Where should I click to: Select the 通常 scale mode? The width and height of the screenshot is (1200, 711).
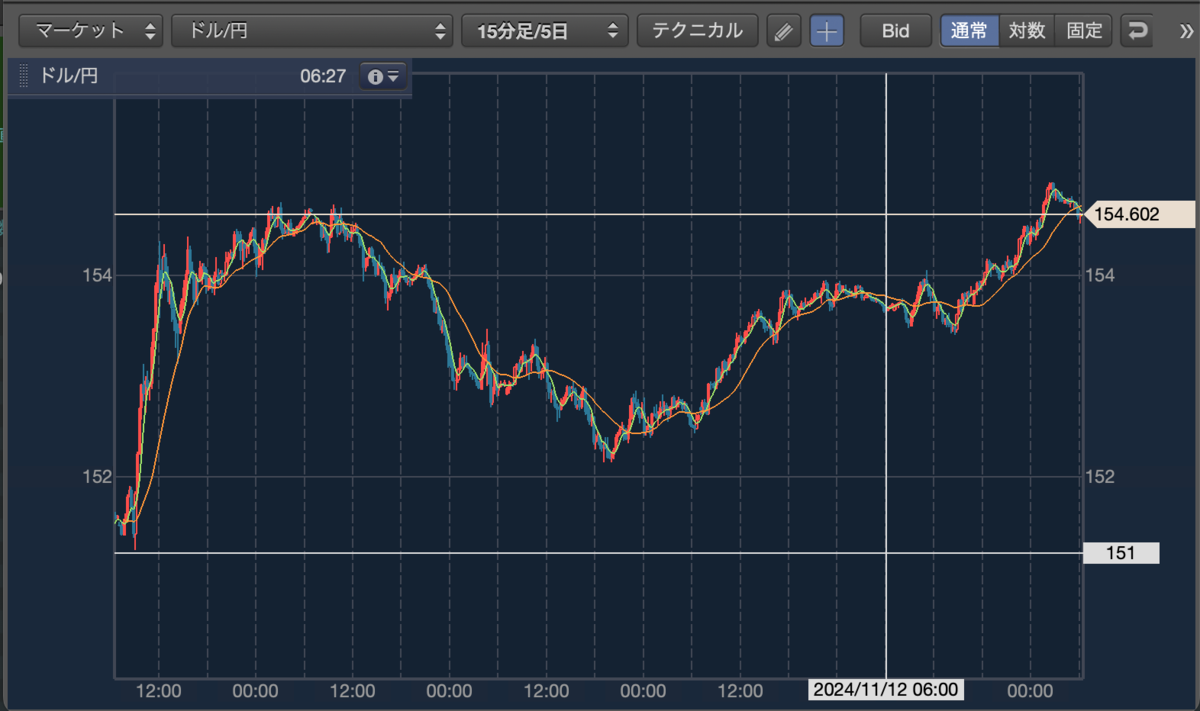(969, 31)
